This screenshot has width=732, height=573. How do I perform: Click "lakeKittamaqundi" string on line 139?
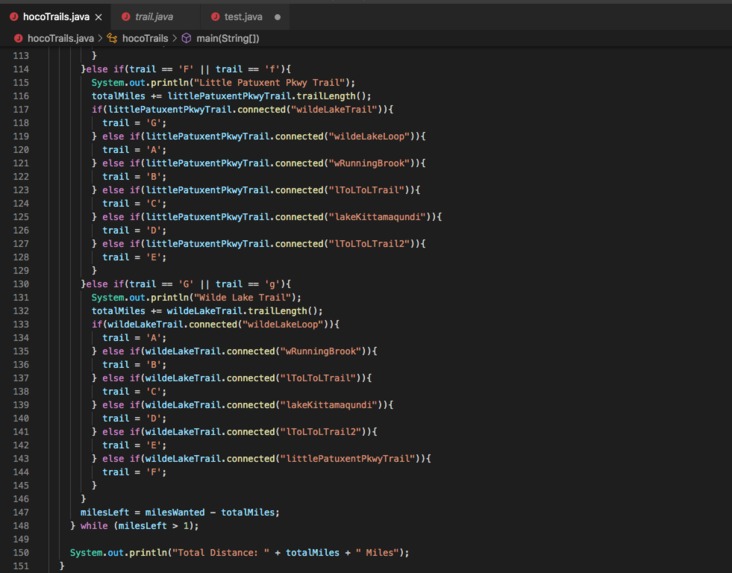(x=329, y=405)
